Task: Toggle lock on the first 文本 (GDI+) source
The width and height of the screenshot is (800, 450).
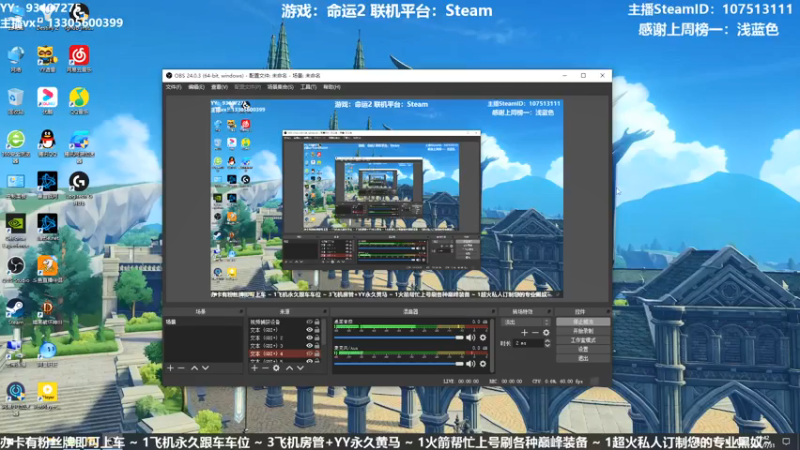Action: 317,330
